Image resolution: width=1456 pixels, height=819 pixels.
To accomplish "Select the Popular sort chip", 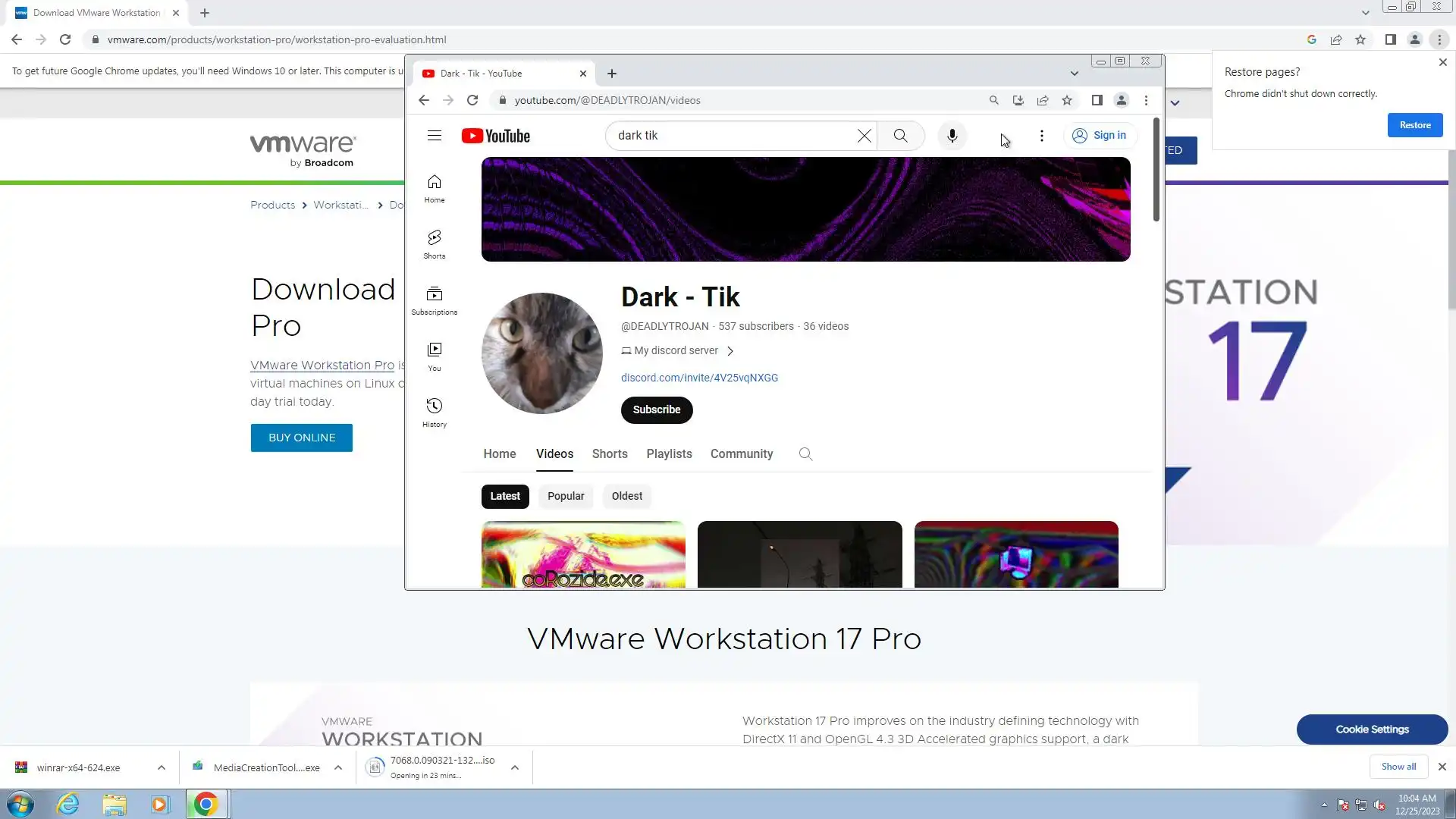I will (x=566, y=496).
